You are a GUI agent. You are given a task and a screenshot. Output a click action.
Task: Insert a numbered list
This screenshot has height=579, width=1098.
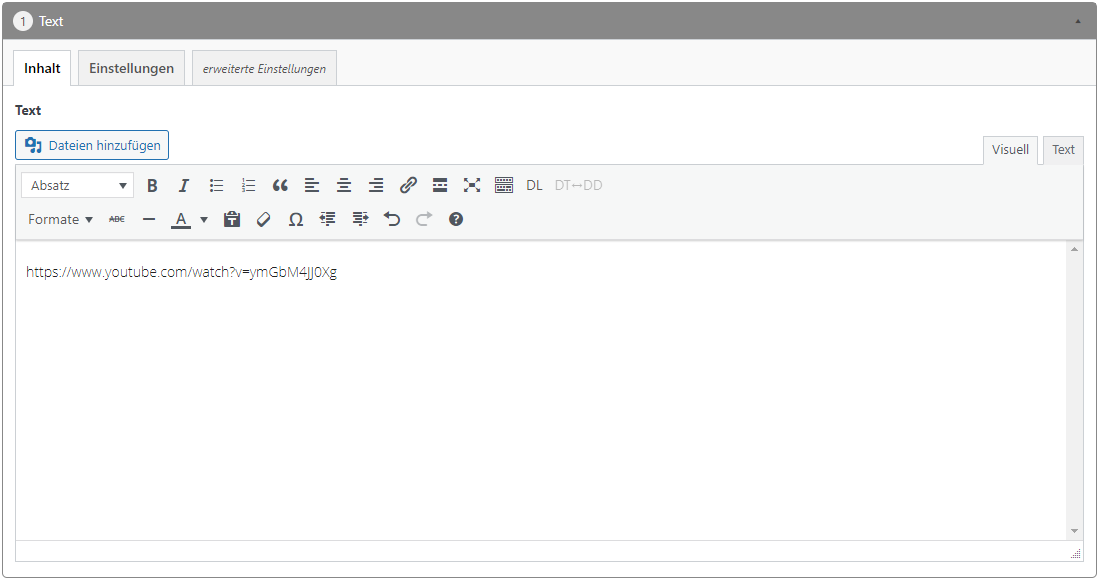248,185
